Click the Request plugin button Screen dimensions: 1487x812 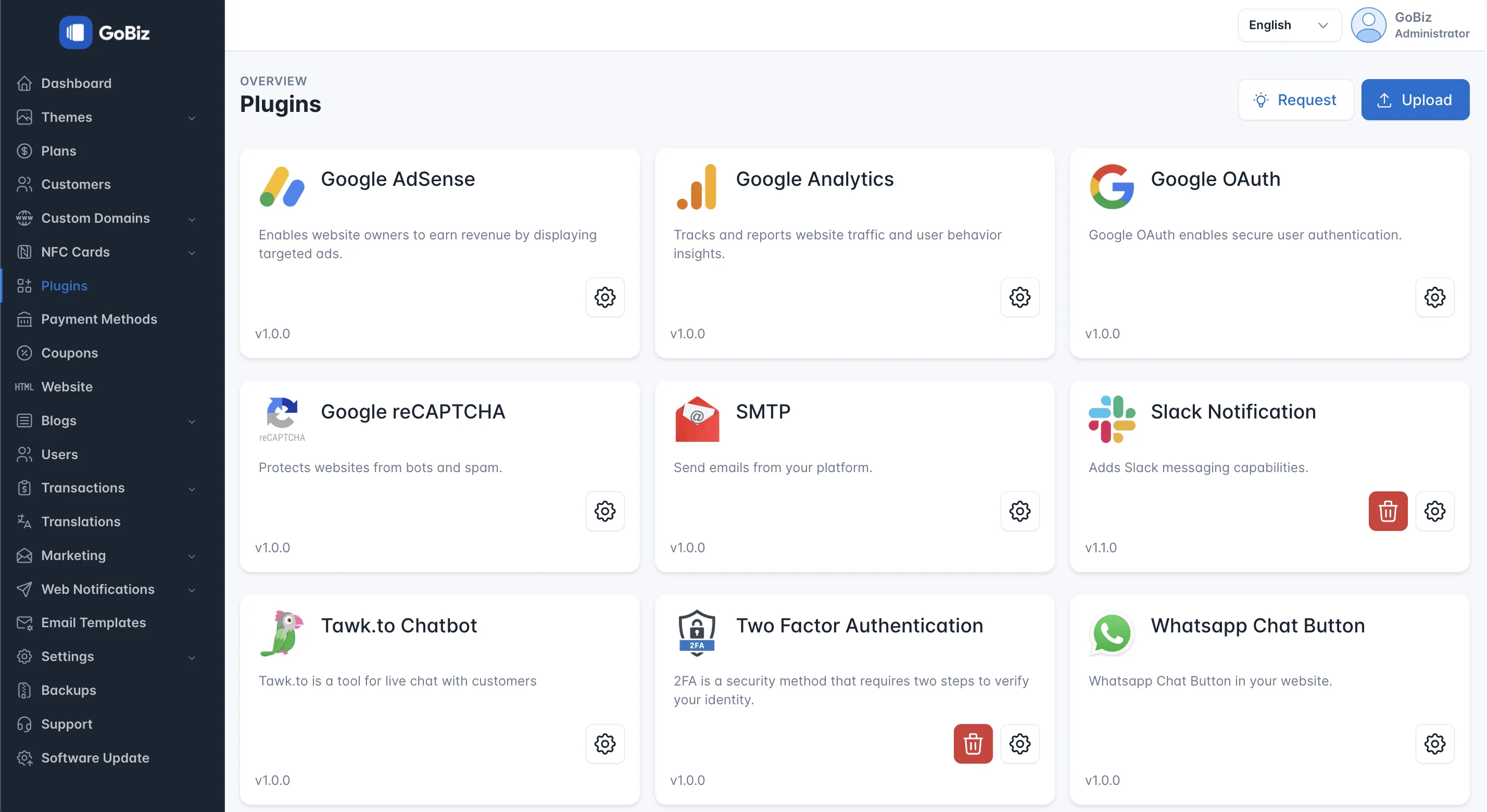(x=1295, y=100)
